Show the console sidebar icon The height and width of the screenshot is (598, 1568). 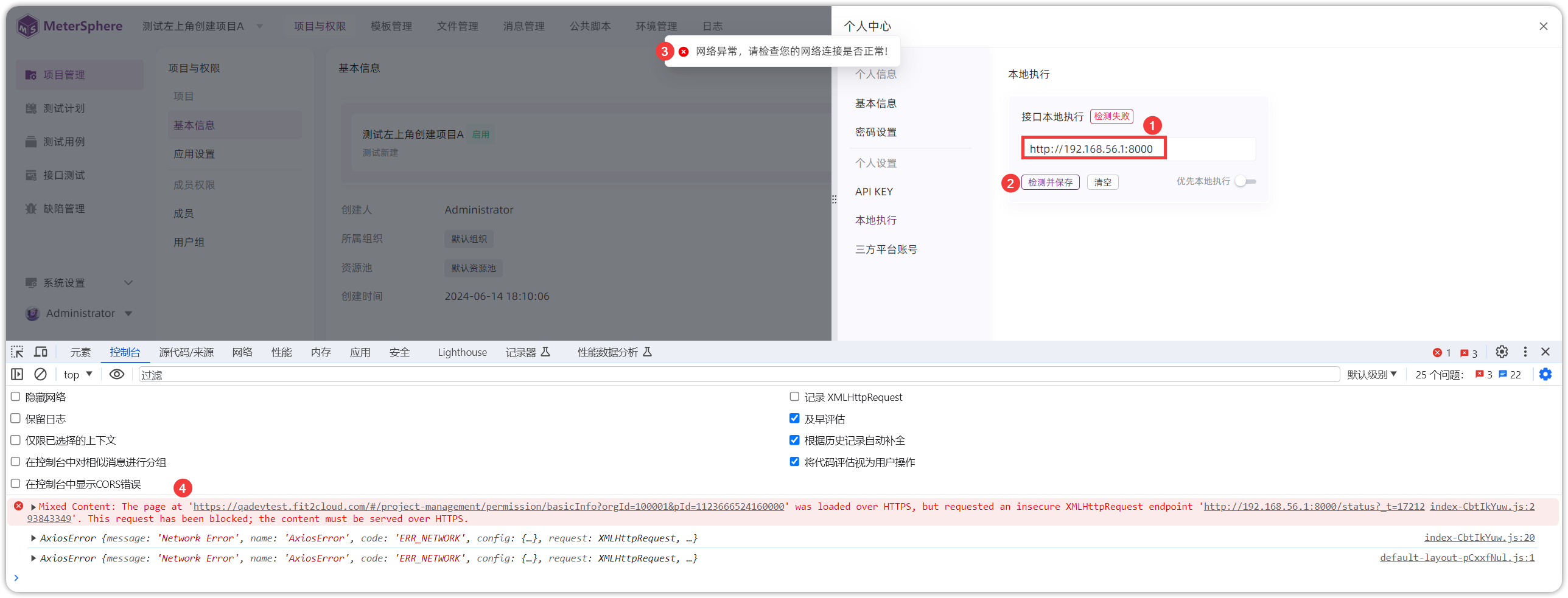tap(17, 375)
